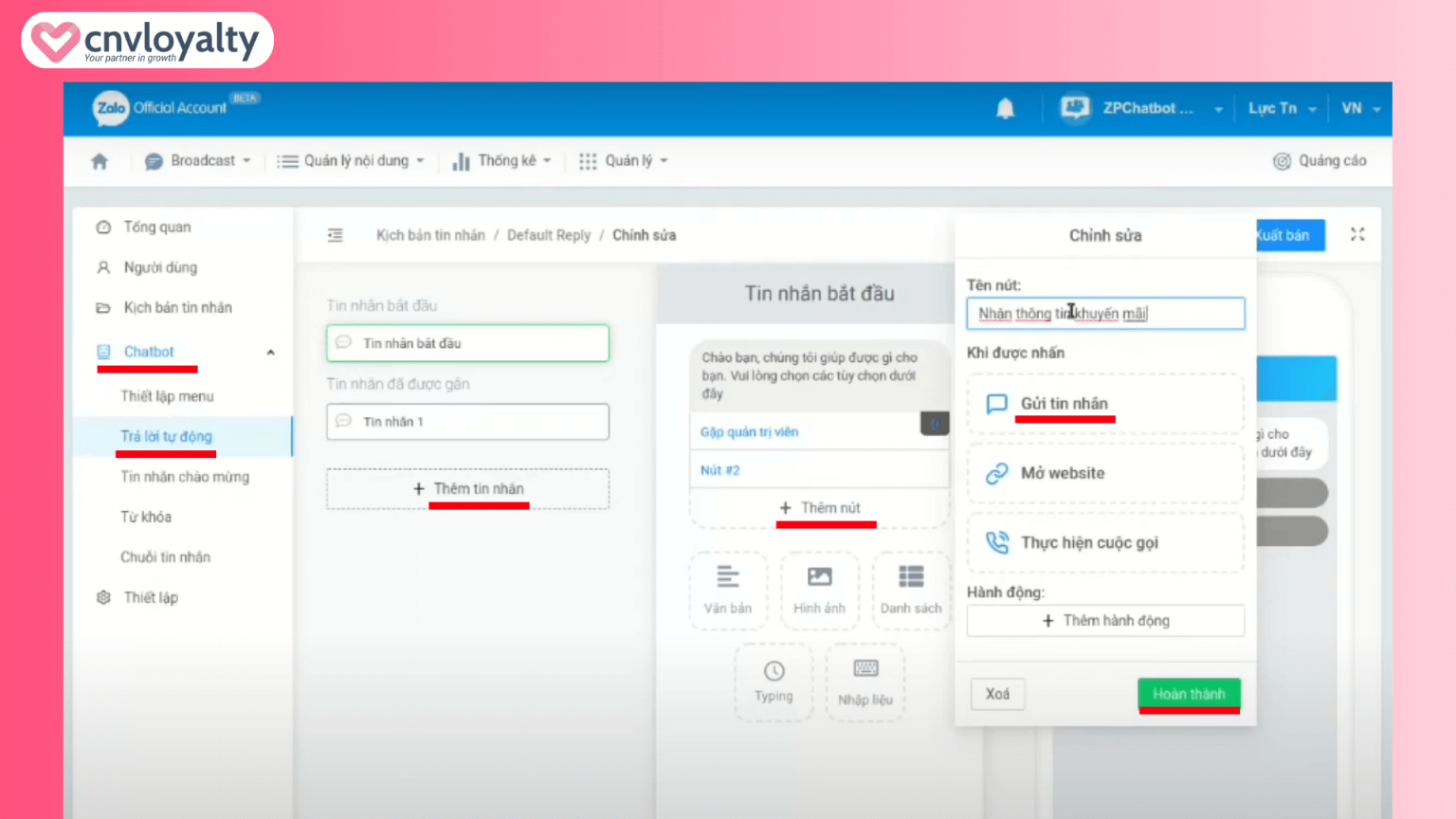Select Từ khóa in the sidebar

(x=146, y=517)
